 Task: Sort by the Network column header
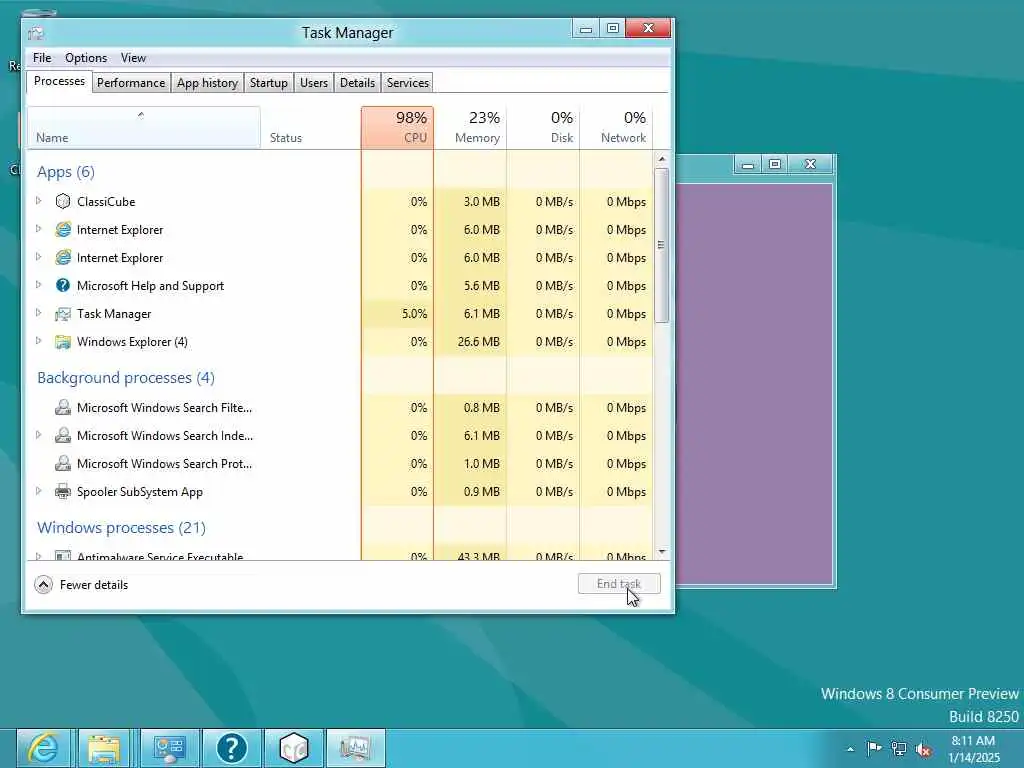(x=616, y=127)
